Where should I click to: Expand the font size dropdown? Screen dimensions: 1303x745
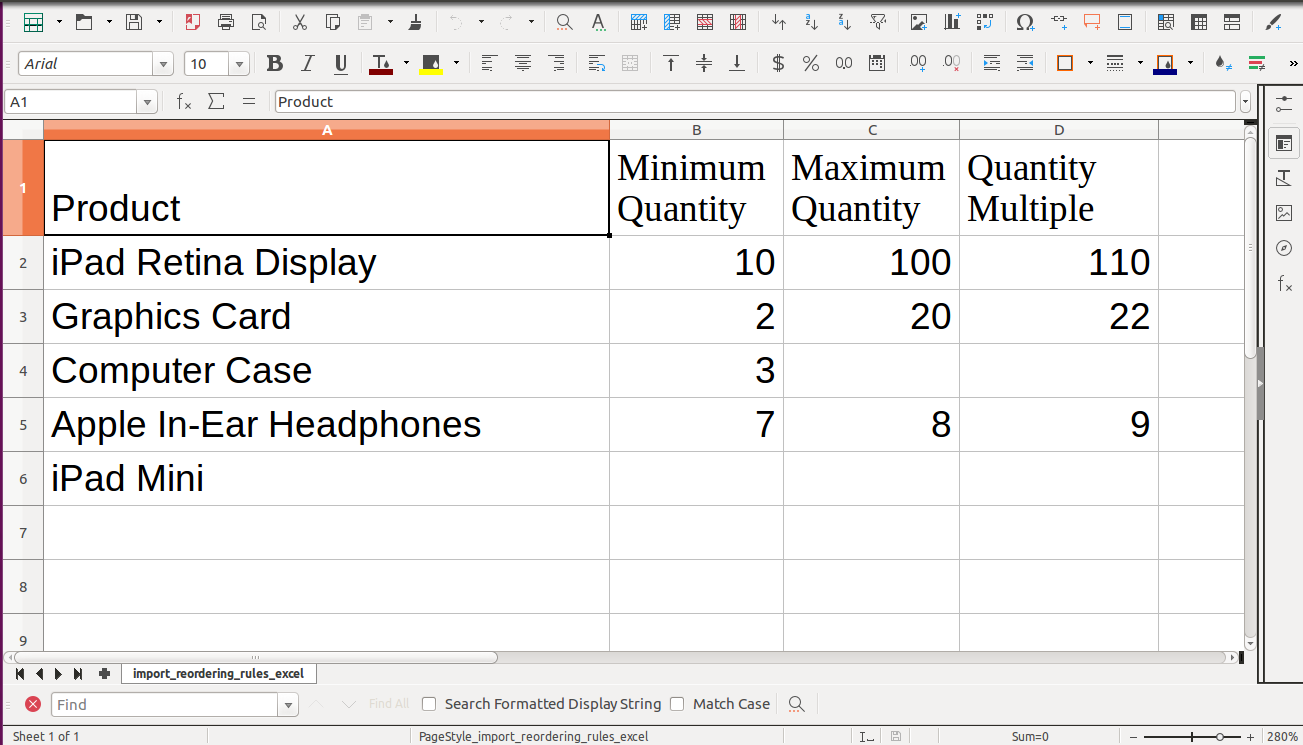point(240,64)
